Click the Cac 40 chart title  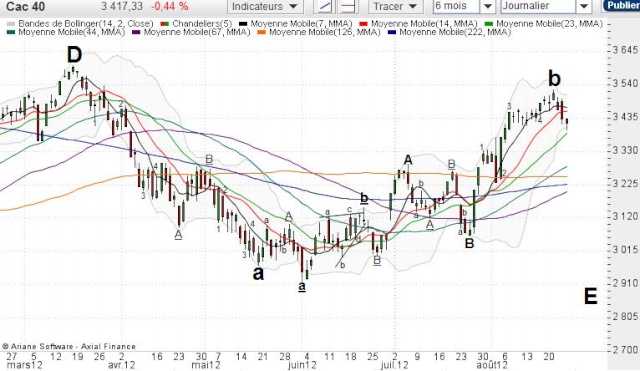pos(25,6)
